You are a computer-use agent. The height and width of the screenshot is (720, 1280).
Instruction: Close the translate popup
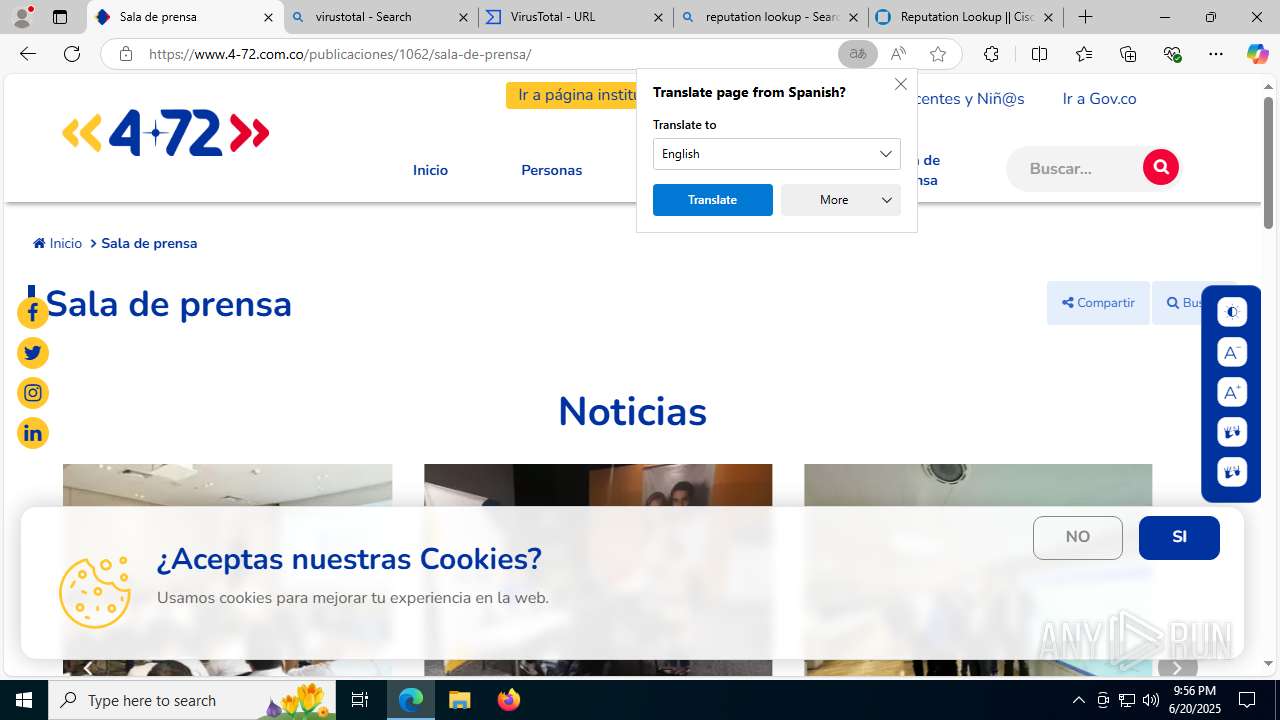tap(901, 85)
